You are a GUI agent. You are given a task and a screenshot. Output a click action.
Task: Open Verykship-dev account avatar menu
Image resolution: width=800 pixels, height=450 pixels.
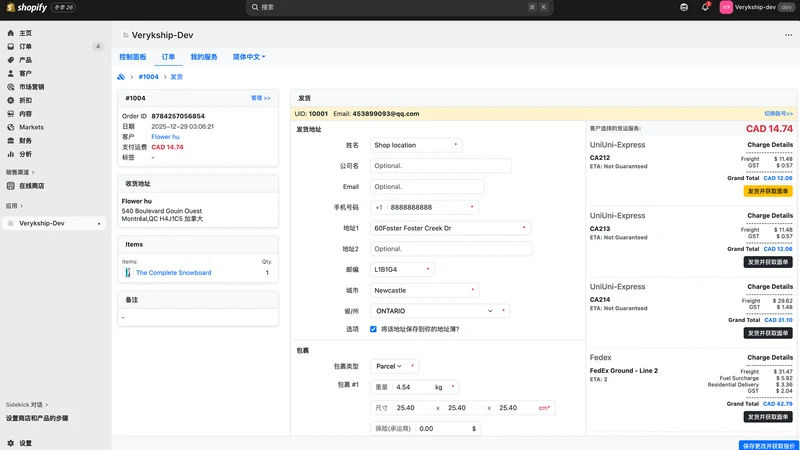726,7
